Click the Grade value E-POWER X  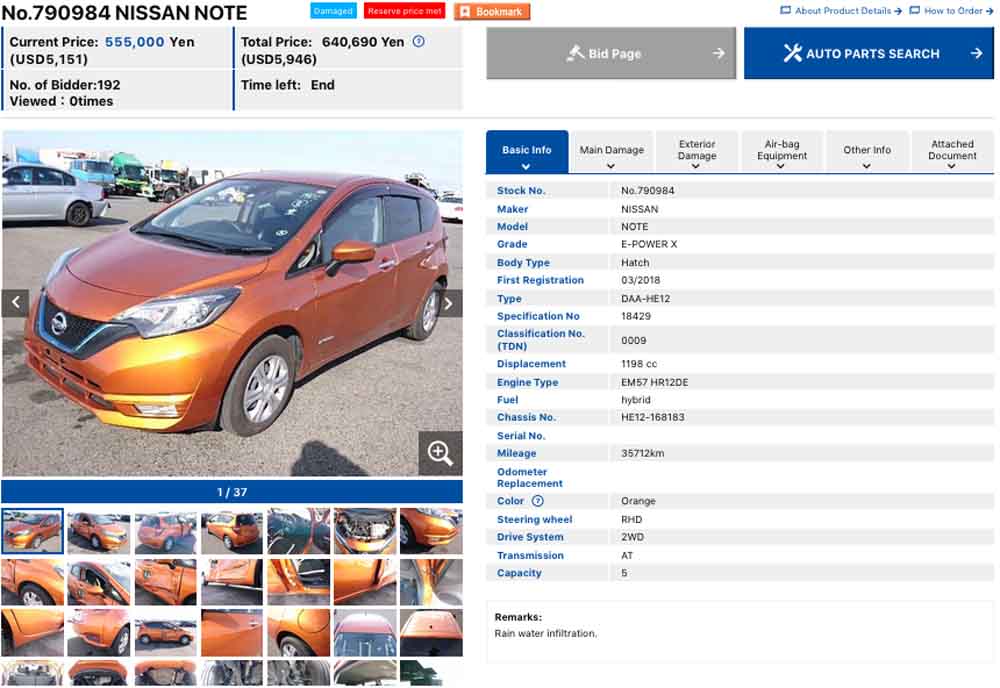649,244
